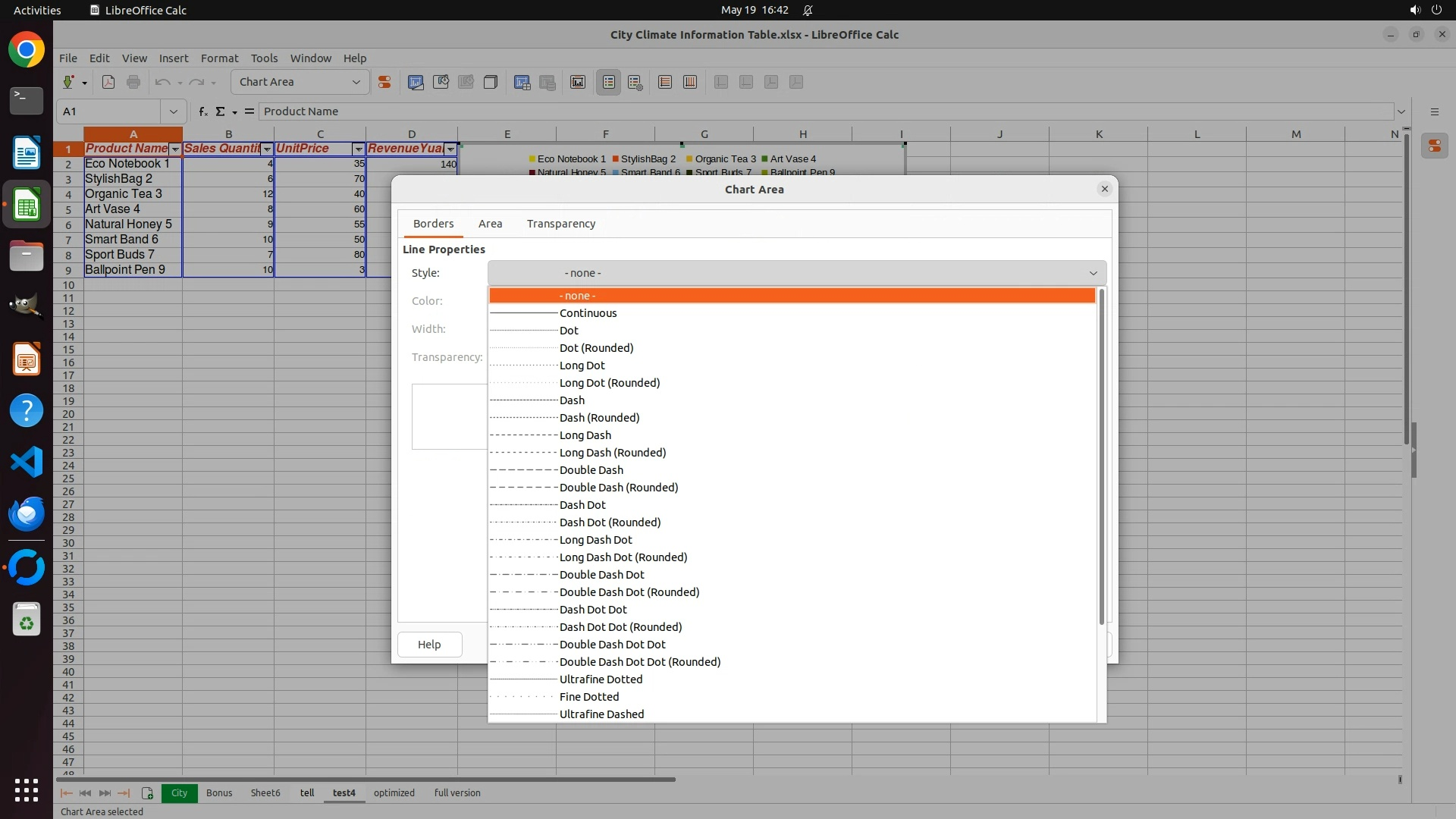Toggle Vertical Grids toolbar button

point(690,82)
